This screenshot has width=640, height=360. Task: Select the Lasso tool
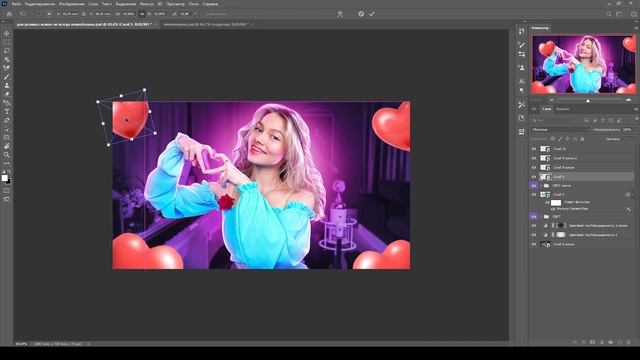click(x=7, y=51)
